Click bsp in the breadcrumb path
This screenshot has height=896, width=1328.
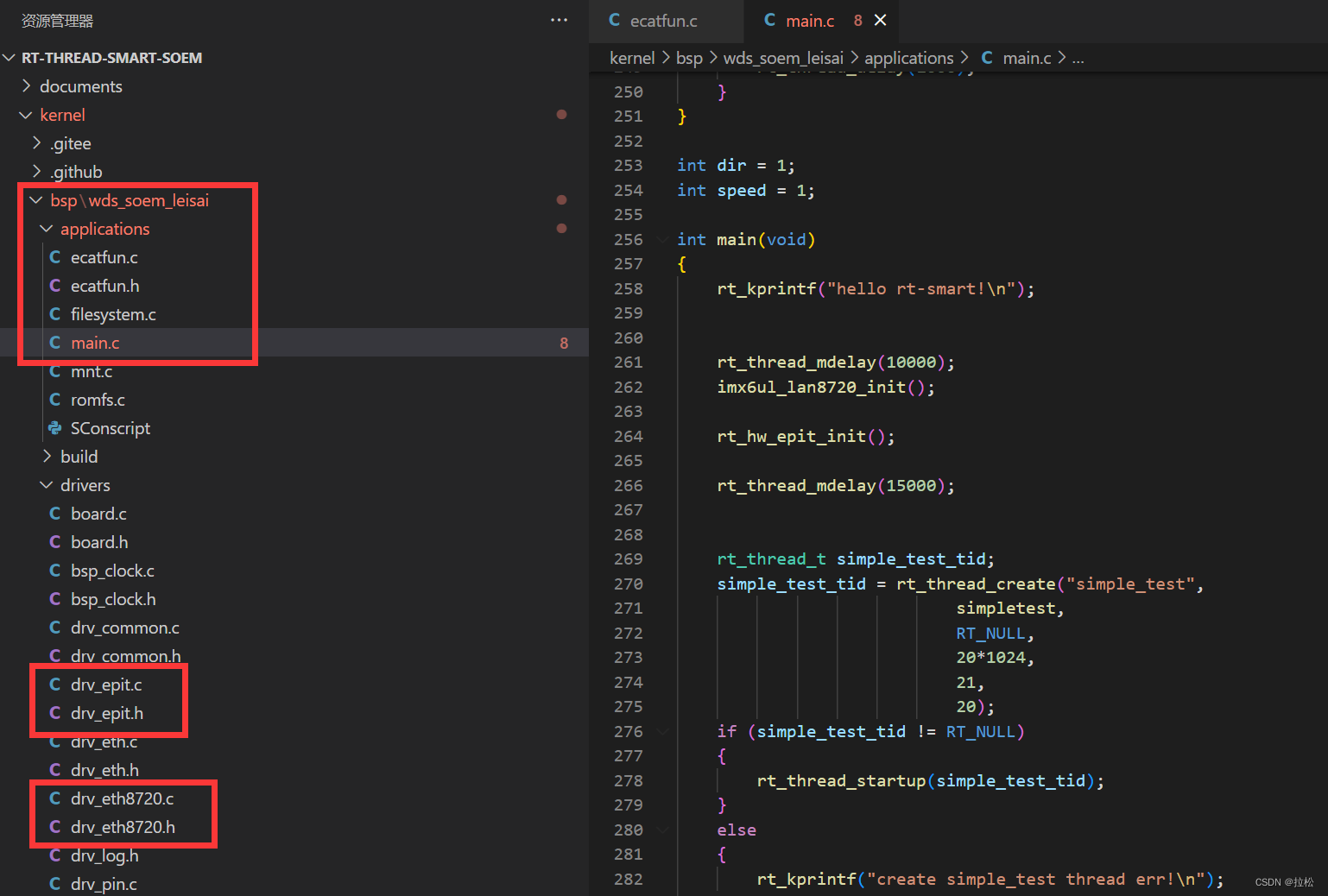point(689,58)
